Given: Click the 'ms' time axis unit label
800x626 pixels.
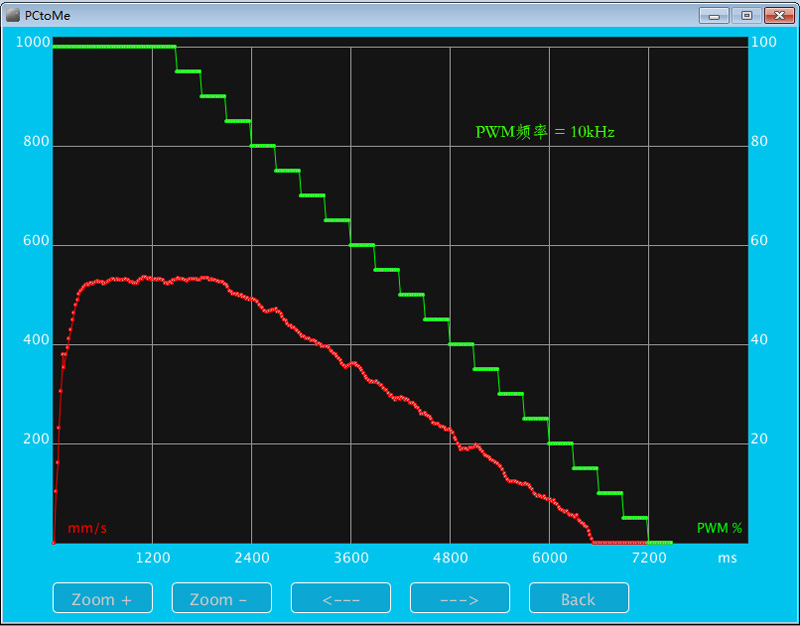Looking at the screenshot, I should (x=727, y=558).
